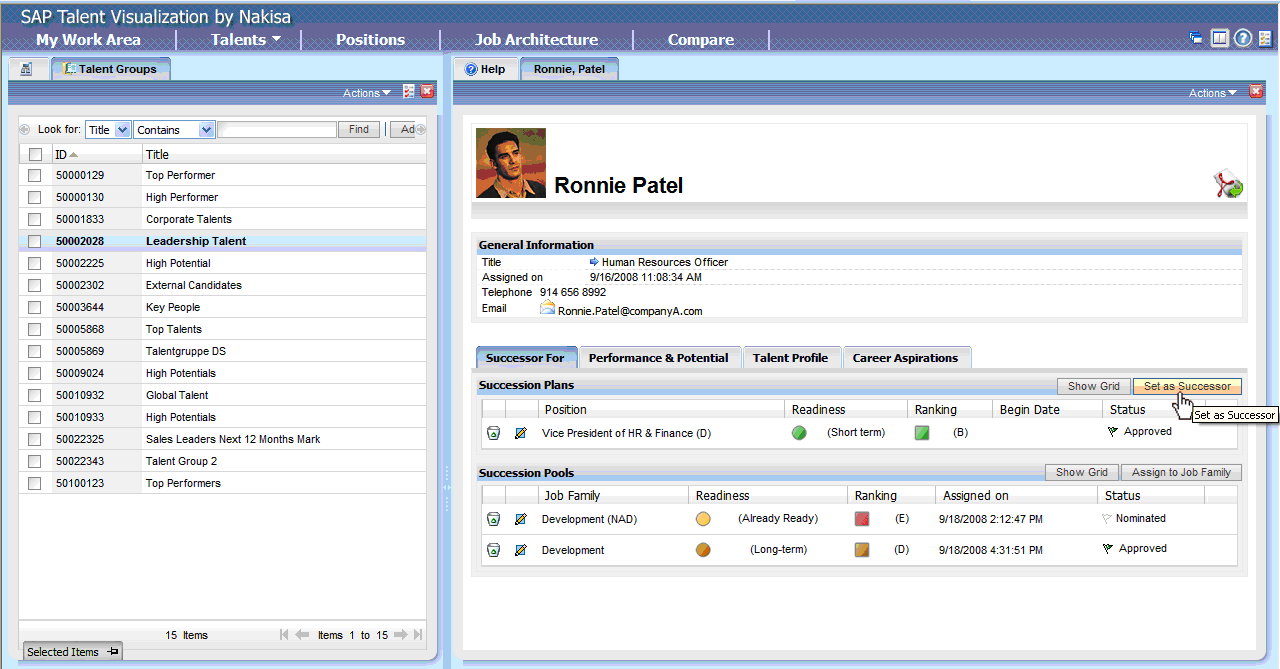This screenshot has width=1280, height=669.
Task: Open the Help tab
Action: [485, 69]
